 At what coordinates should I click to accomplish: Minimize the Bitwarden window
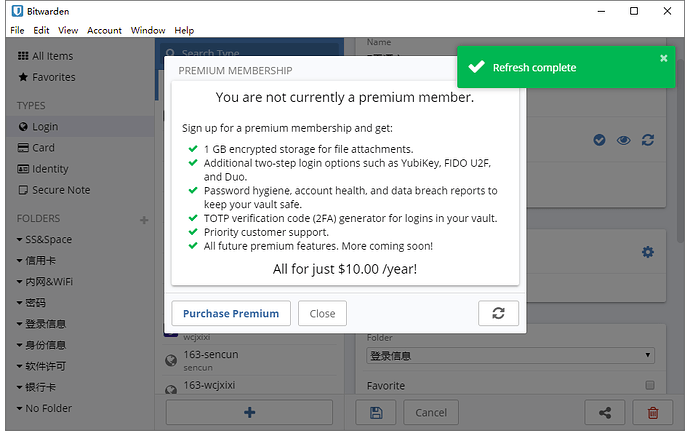coord(601,11)
